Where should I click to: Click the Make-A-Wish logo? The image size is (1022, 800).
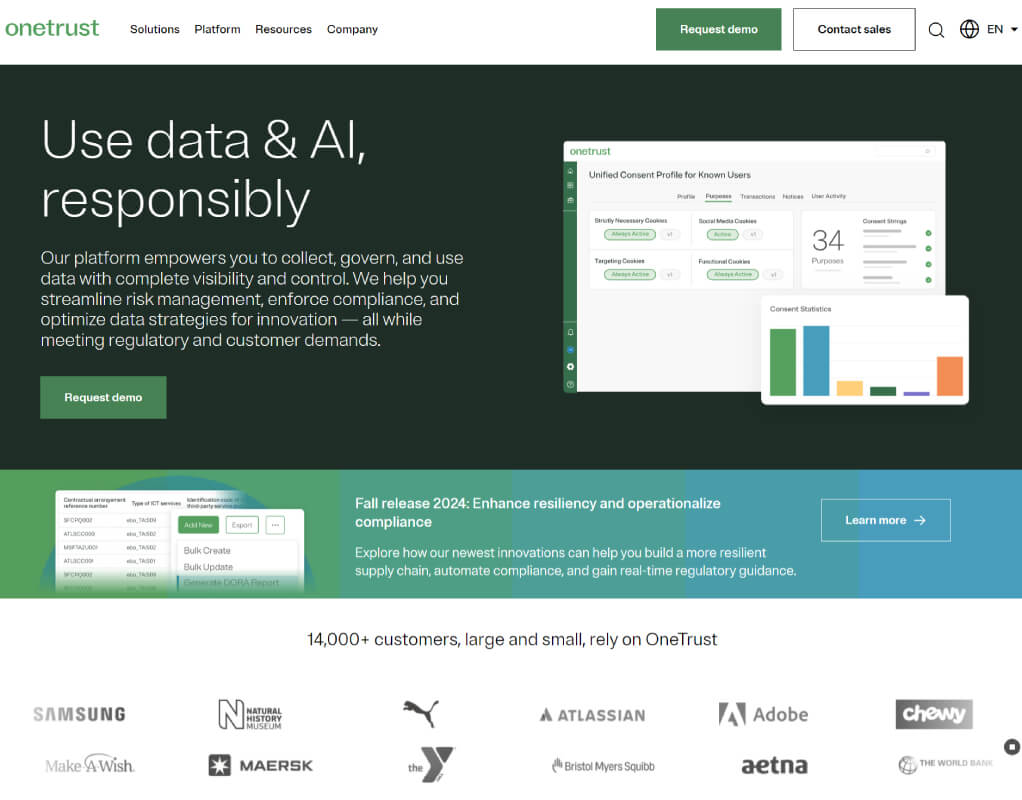click(x=90, y=764)
